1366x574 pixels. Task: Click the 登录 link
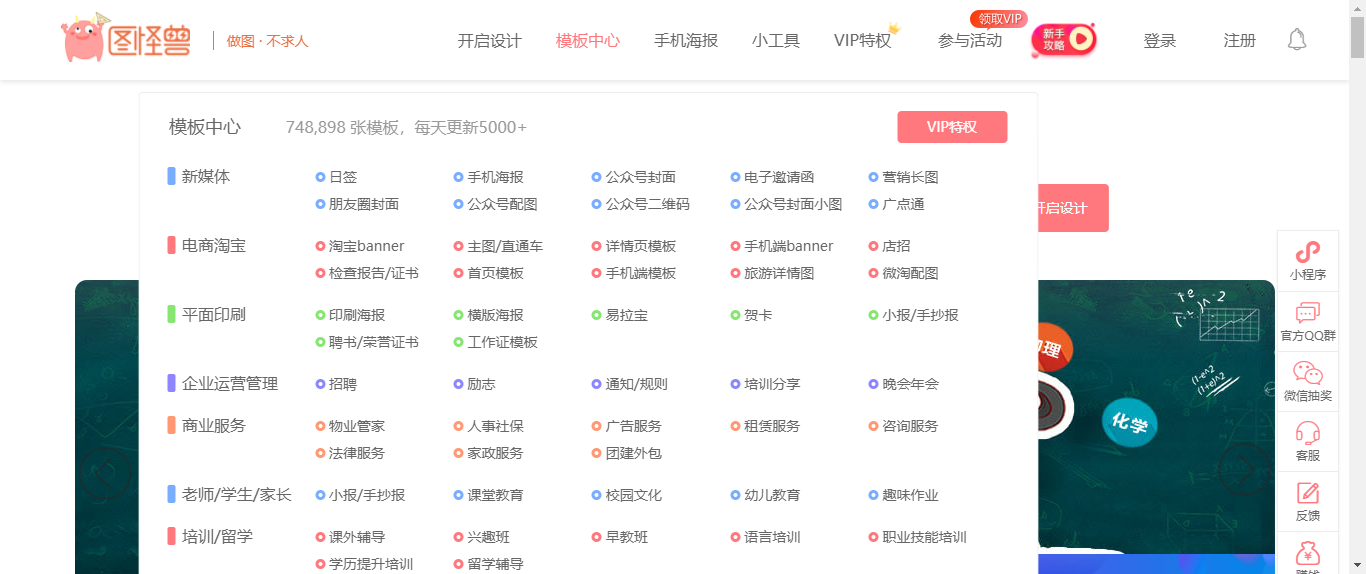point(1160,41)
